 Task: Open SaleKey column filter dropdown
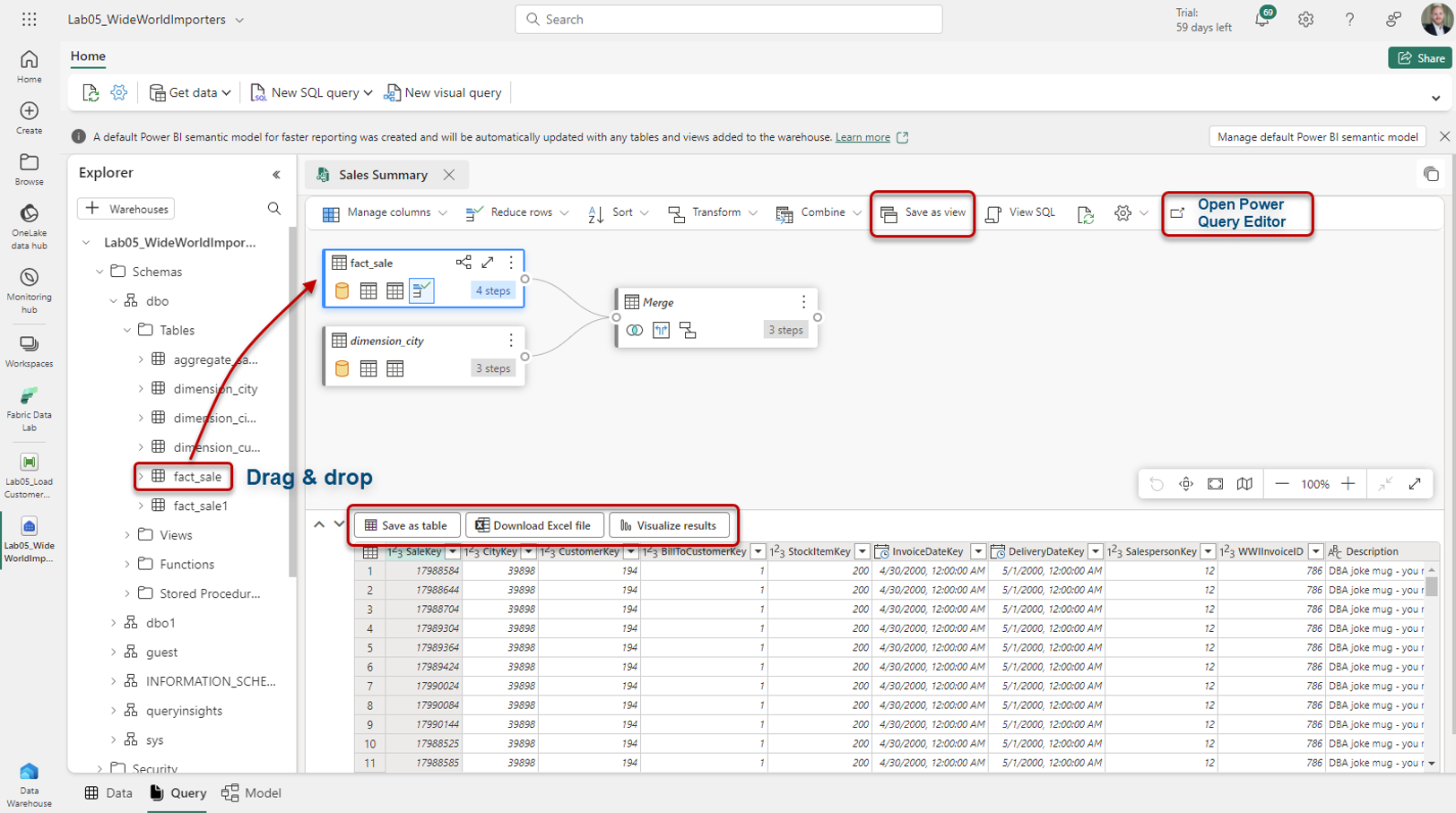453,552
